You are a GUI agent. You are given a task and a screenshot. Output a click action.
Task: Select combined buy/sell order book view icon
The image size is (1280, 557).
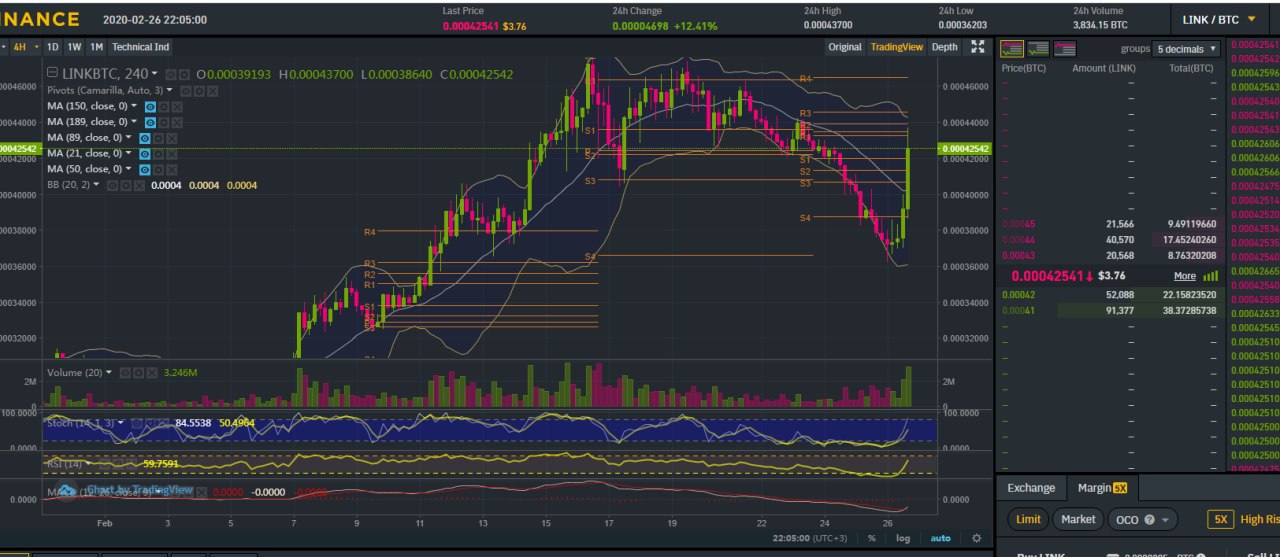coord(1012,49)
